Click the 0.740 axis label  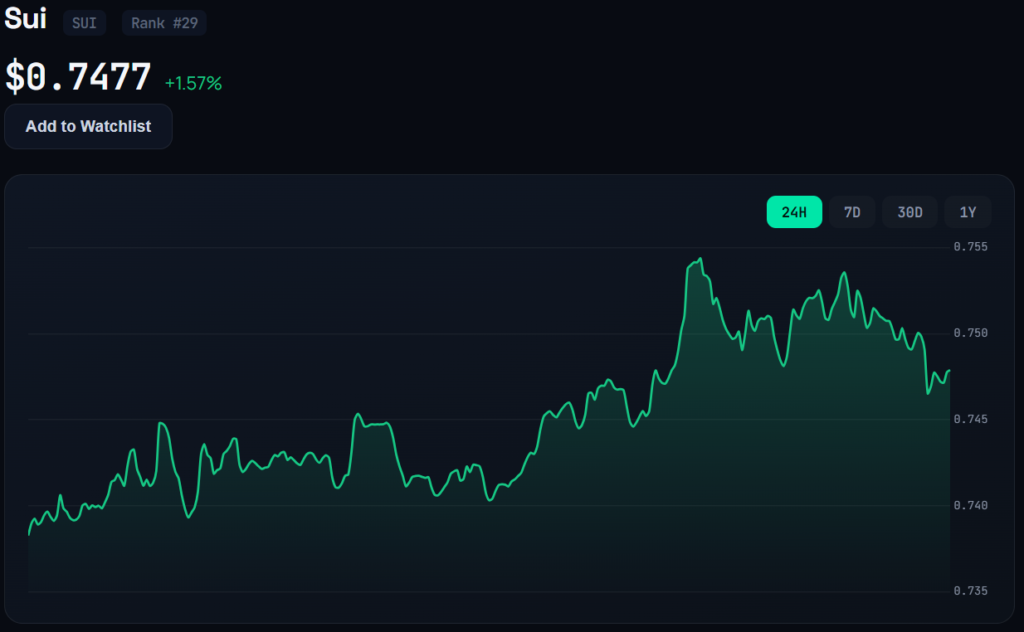(970, 505)
